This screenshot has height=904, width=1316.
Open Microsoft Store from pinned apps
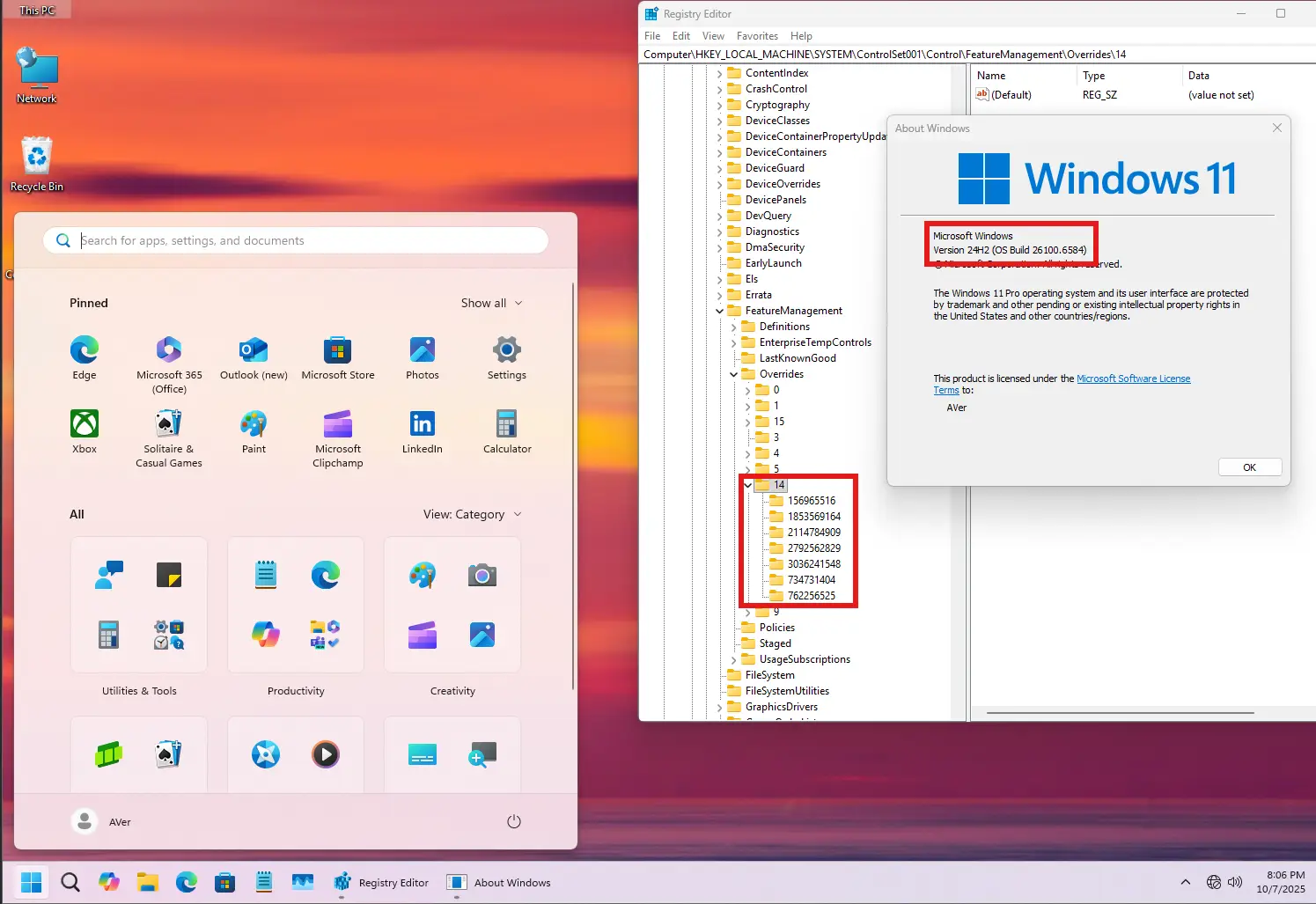[338, 358]
